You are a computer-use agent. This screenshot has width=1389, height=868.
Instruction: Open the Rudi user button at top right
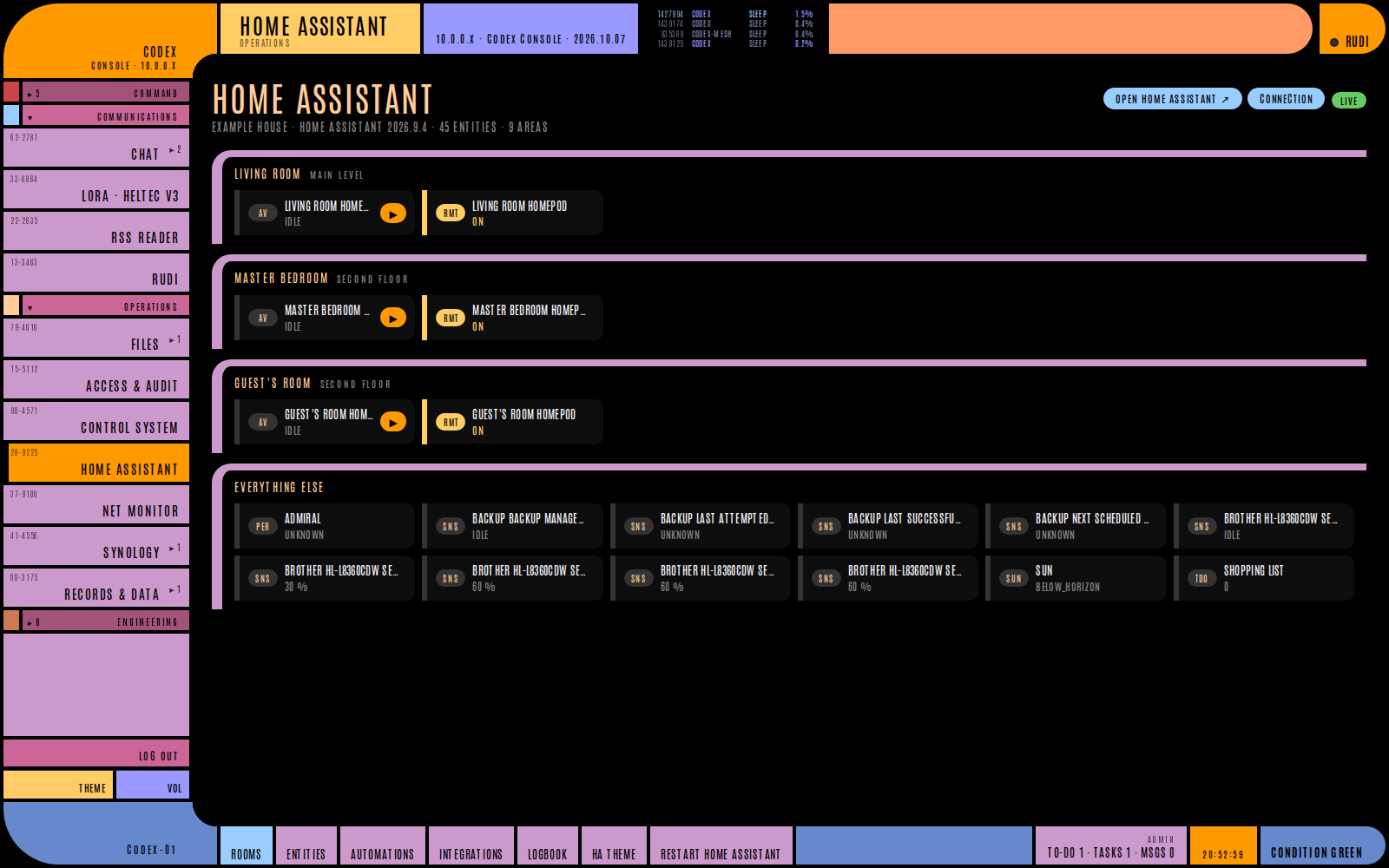1352,29
